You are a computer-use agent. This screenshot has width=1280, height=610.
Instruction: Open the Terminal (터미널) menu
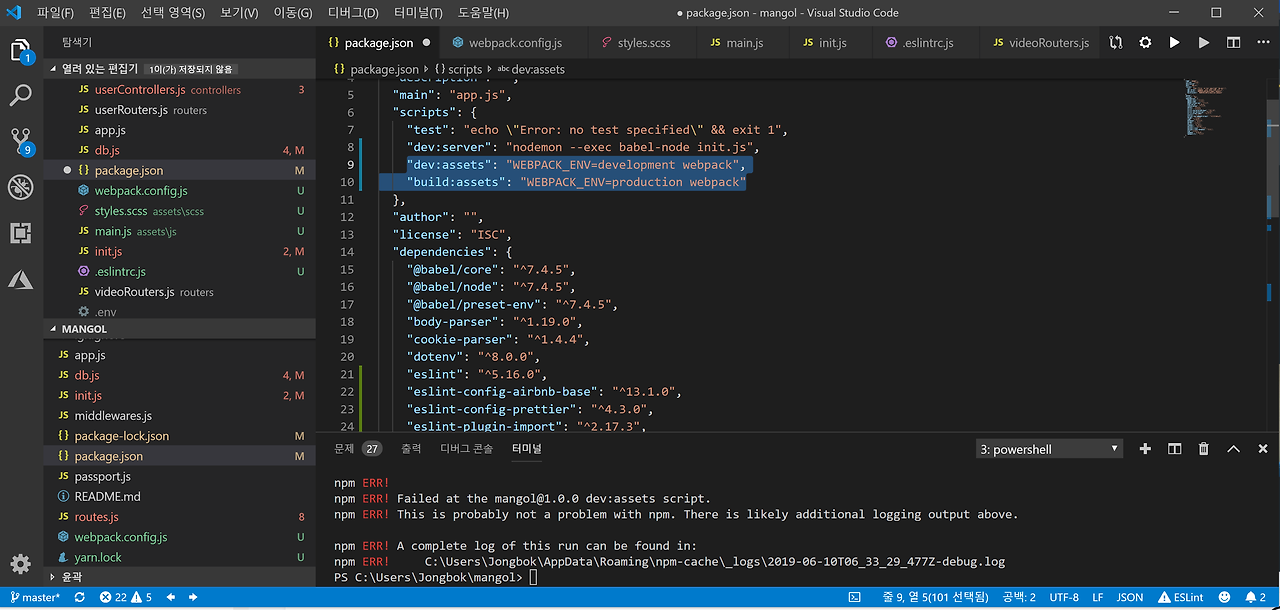click(x=418, y=13)
